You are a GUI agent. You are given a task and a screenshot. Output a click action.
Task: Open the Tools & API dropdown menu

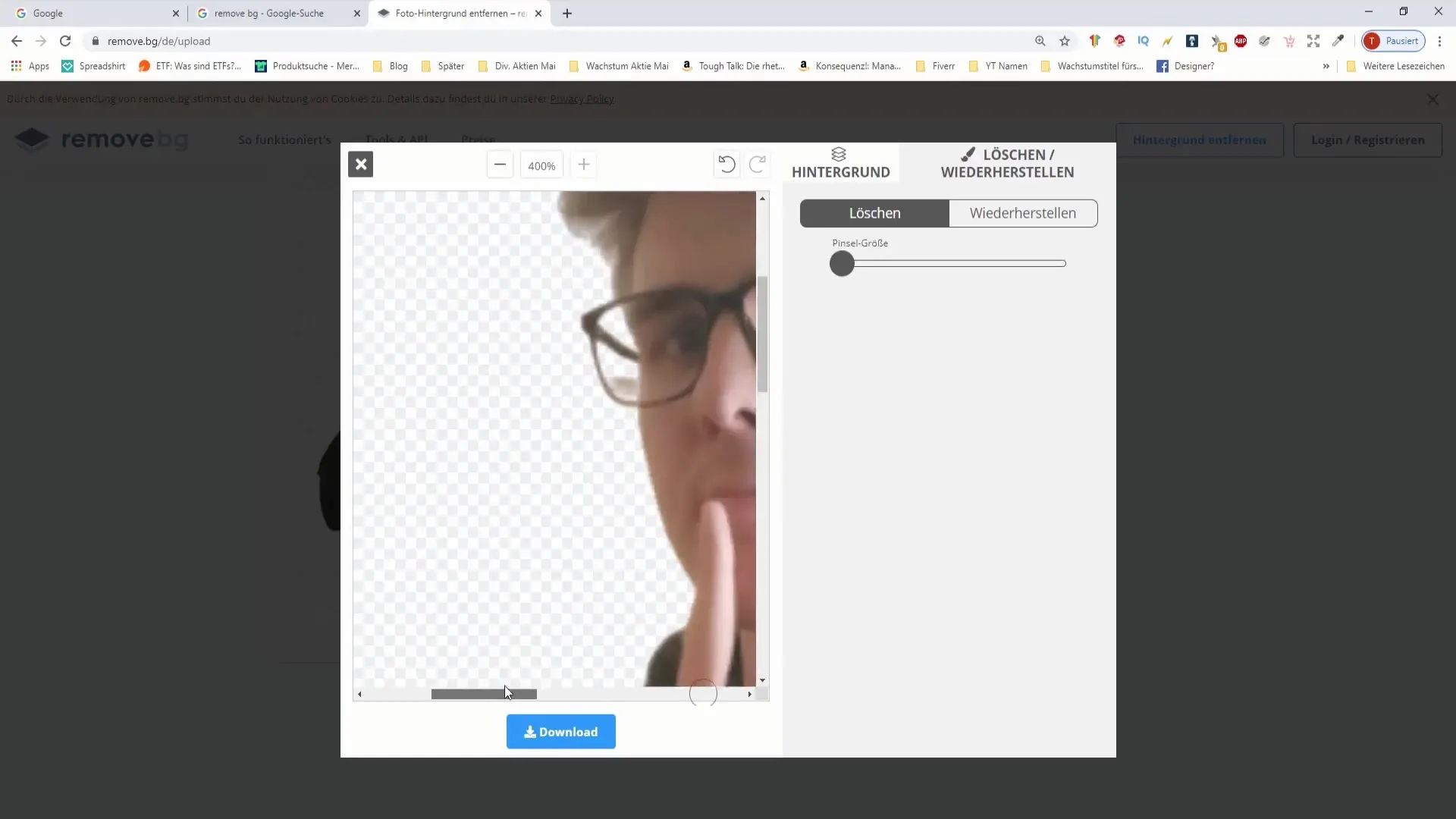397,139
